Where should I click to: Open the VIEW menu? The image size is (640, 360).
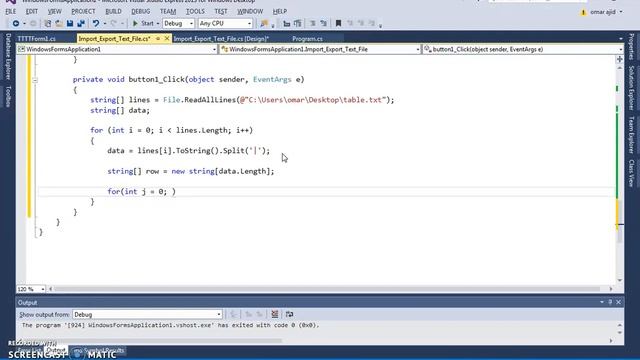coord(54,11)
